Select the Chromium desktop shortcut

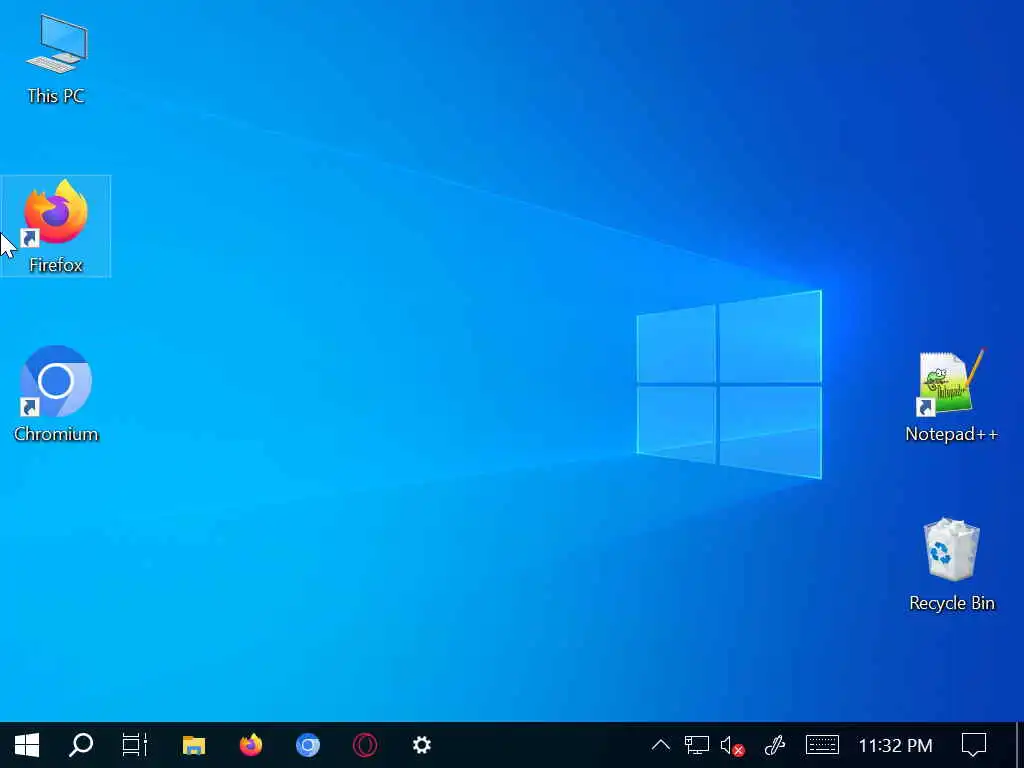tap(56, 394)
